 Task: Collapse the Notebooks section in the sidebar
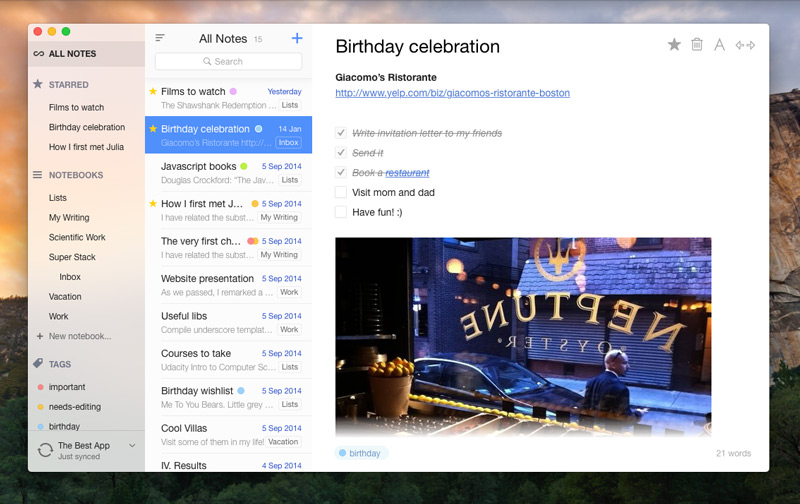(x=75, y=175)
